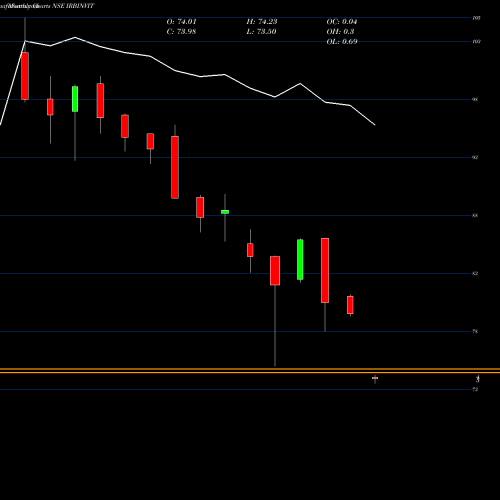Click the 88 price axis label
500x500 pixels.
click(475, 215)
